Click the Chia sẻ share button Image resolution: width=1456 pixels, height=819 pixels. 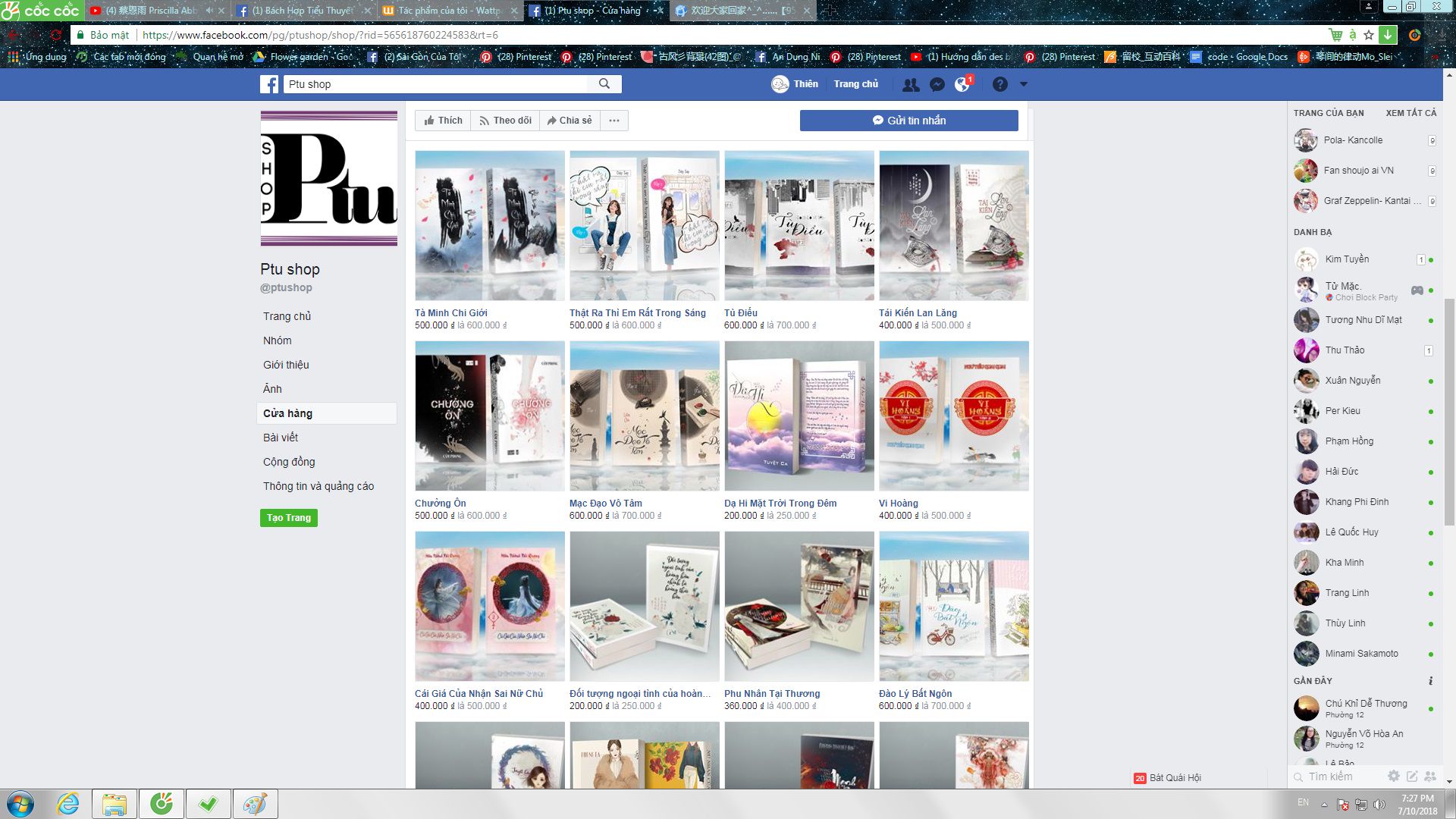(570, 121)
